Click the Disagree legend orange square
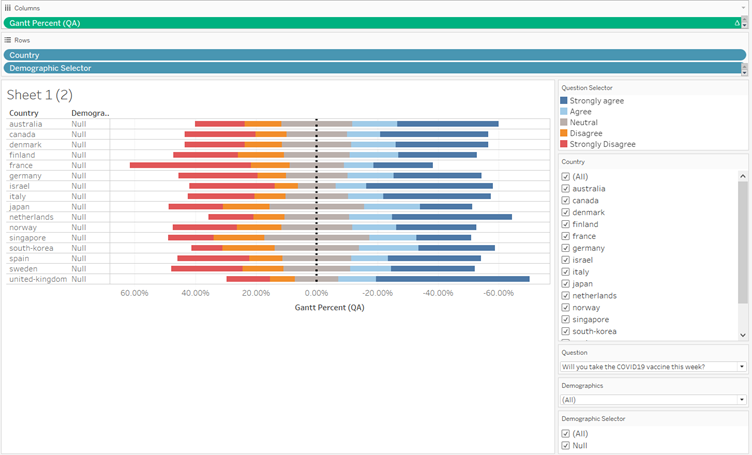Viewport: 752px width, 455px height. click(x=565, y=133)
